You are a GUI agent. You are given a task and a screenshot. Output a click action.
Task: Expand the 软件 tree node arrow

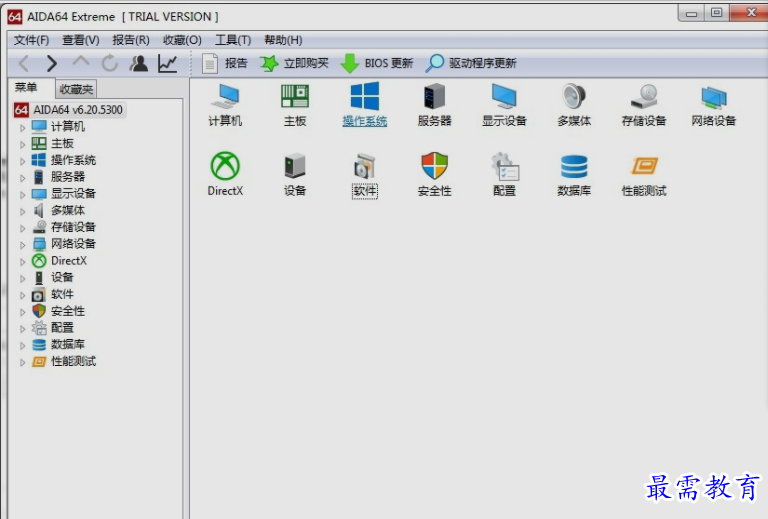[x=23, y=295]
